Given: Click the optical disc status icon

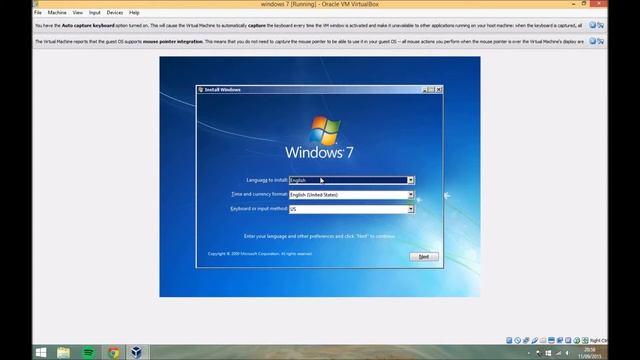Looking at the screenshot, I should [518, 340].
